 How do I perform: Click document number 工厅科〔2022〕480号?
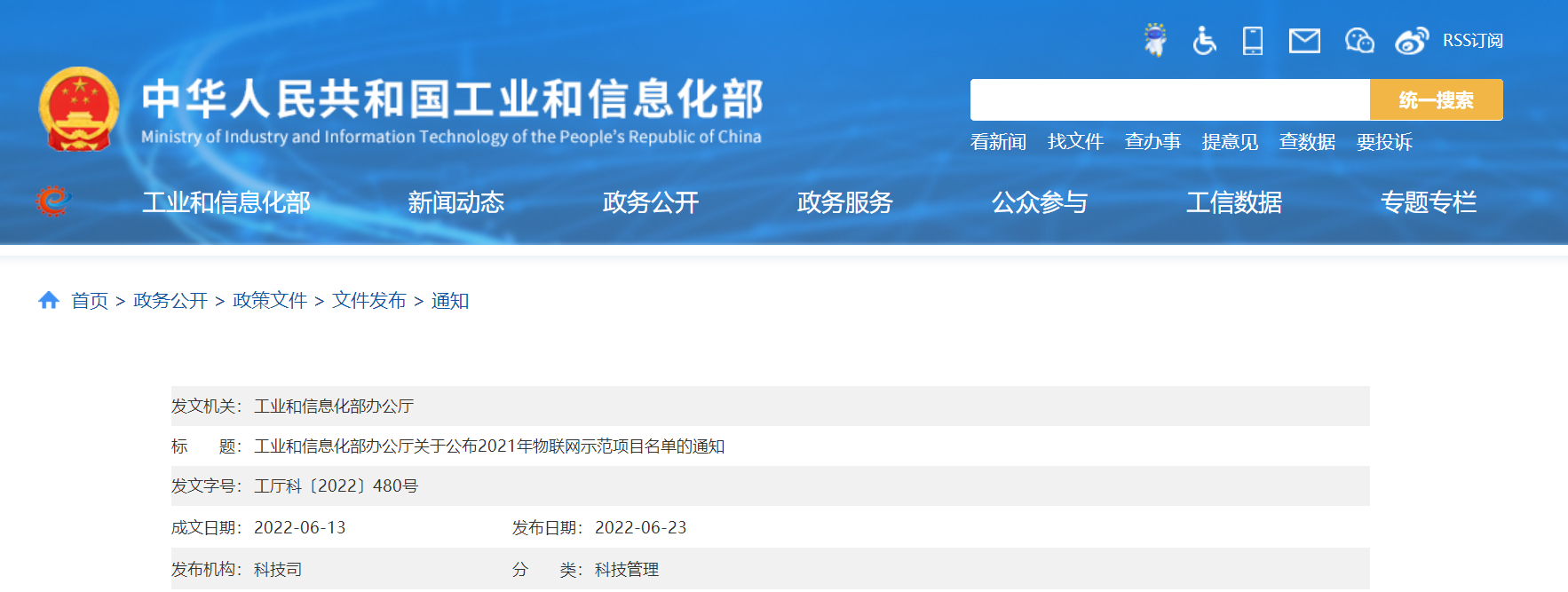336,485
